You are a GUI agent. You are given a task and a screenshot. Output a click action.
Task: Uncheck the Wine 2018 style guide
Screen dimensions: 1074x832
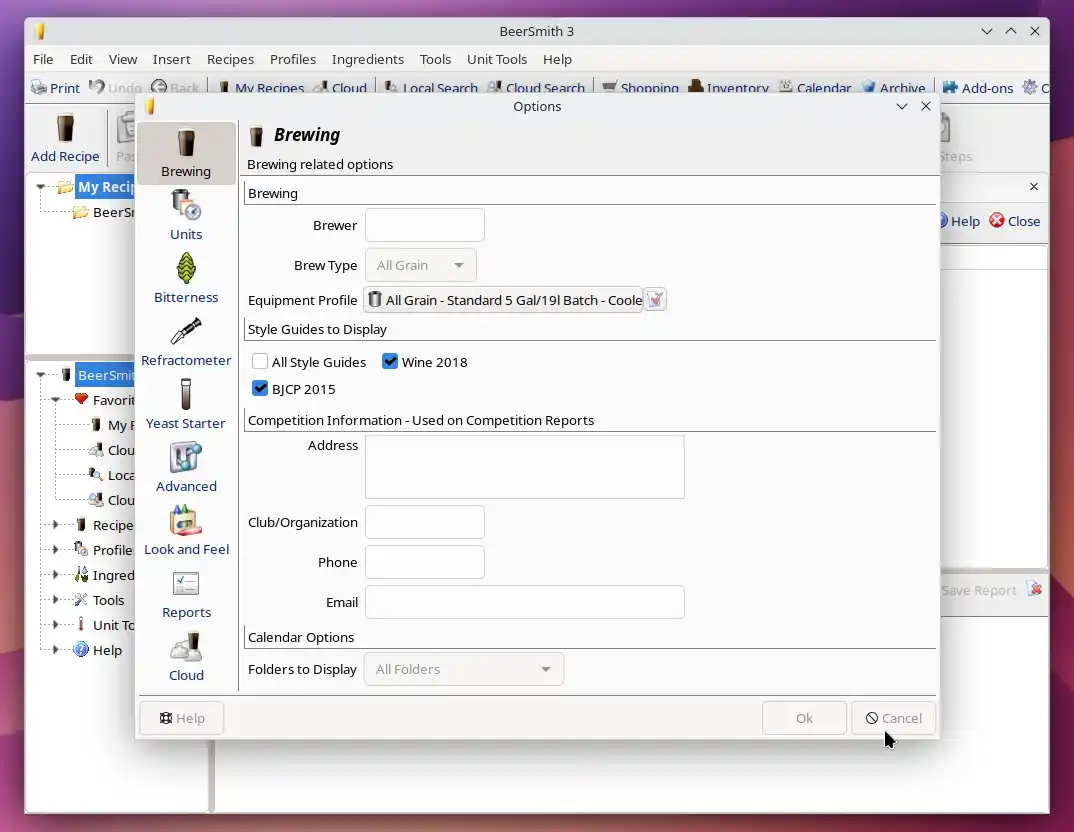click(390, 362)
